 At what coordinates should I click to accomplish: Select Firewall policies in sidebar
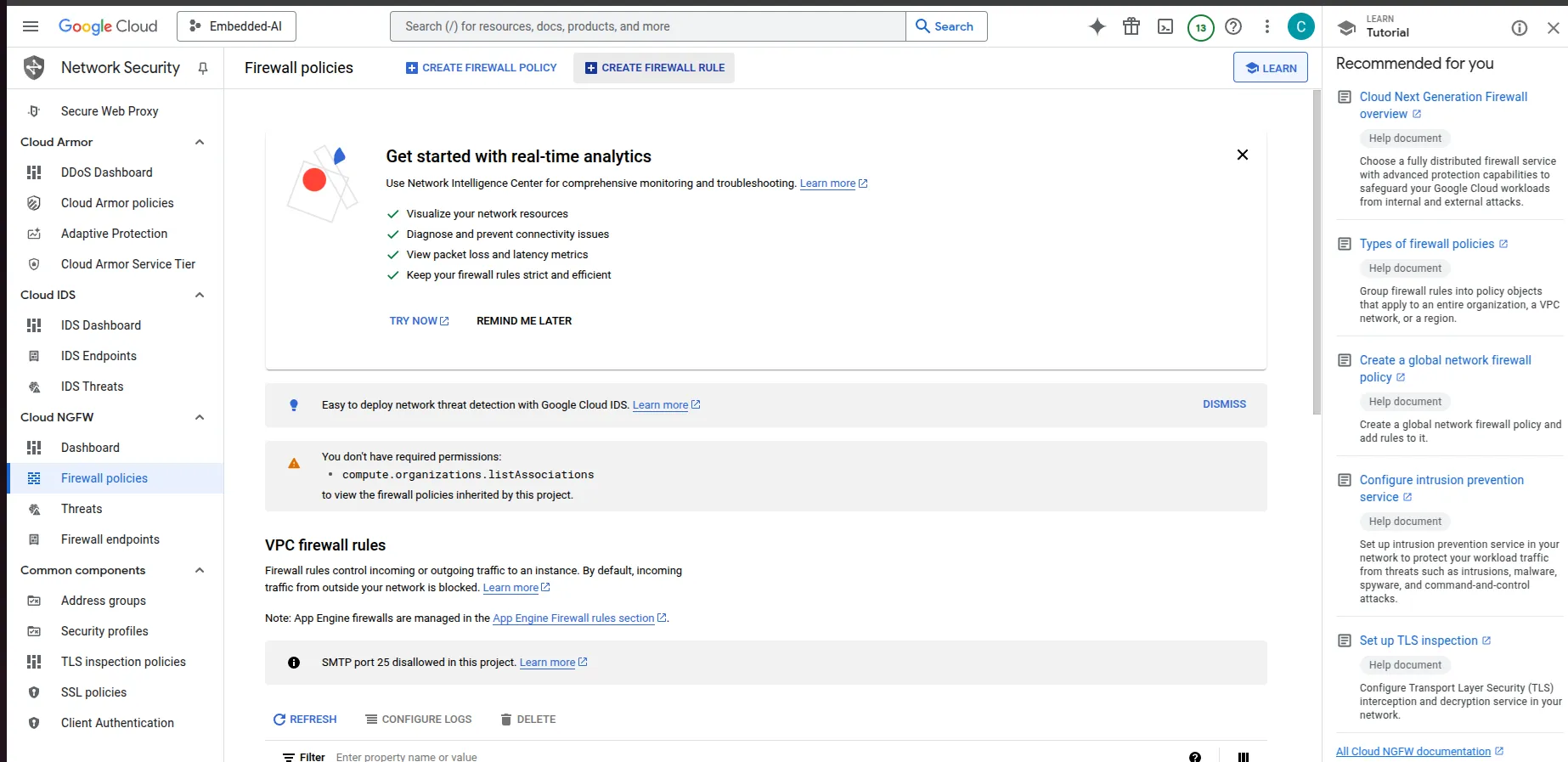pyautogui.click(x=116, y=478)
